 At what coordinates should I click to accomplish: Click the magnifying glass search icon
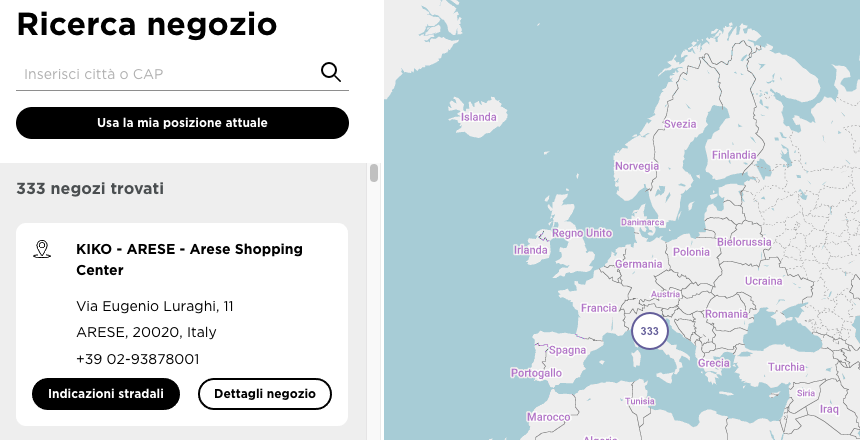[x=330, y=72]
